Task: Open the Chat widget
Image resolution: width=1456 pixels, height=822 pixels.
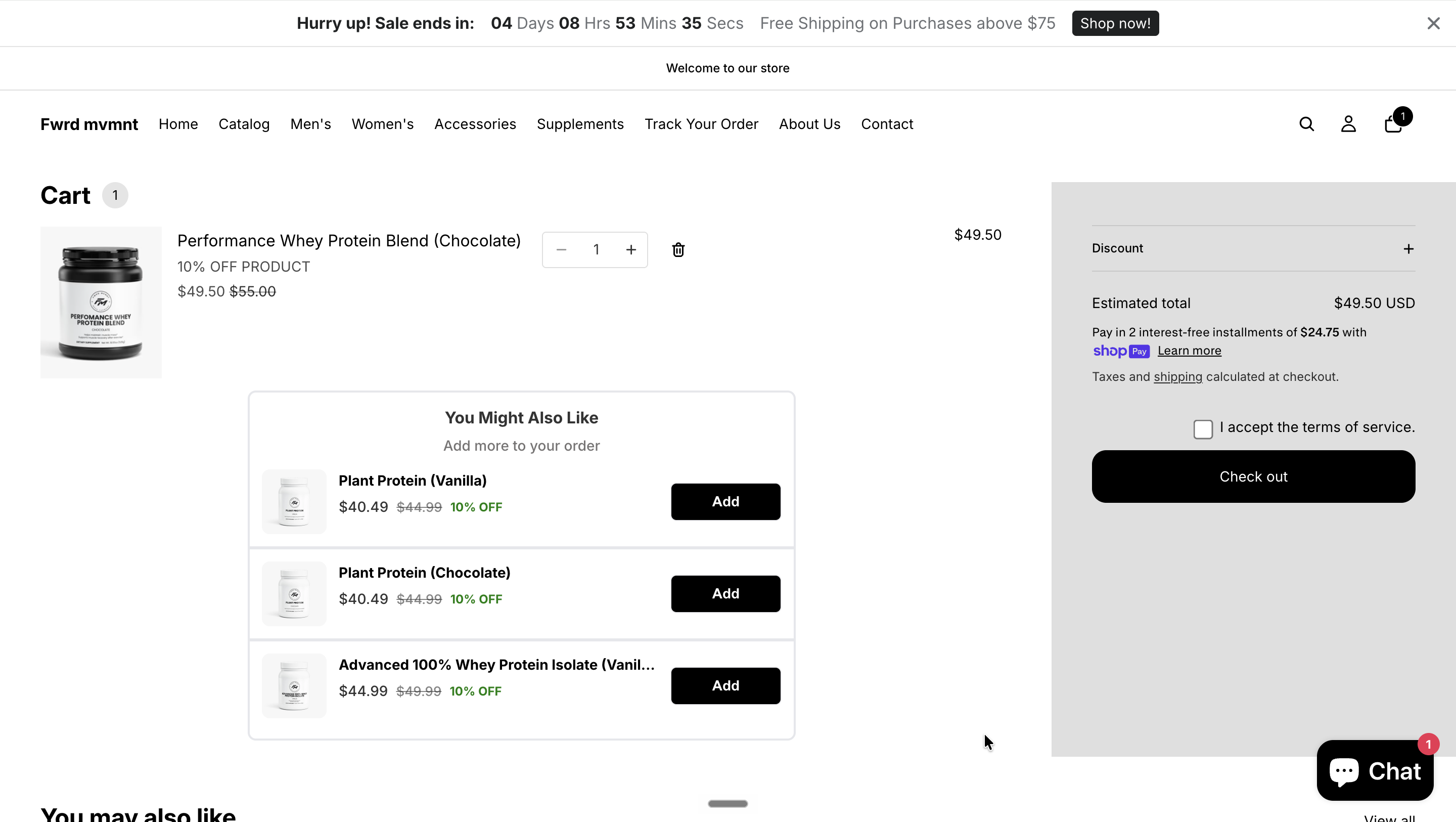Action: click(1375, 770)
